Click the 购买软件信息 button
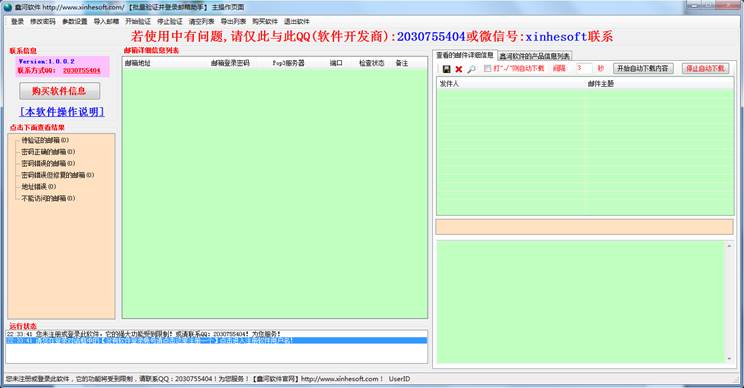 pyautogui.click(x=59, y=91)
